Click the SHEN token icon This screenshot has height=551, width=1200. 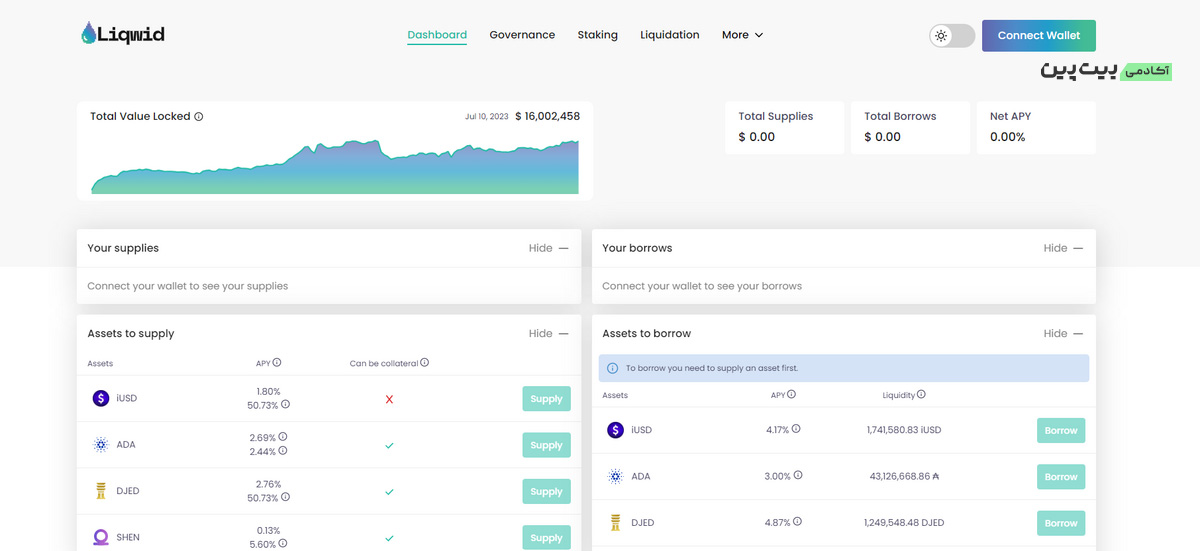[100, 537]
